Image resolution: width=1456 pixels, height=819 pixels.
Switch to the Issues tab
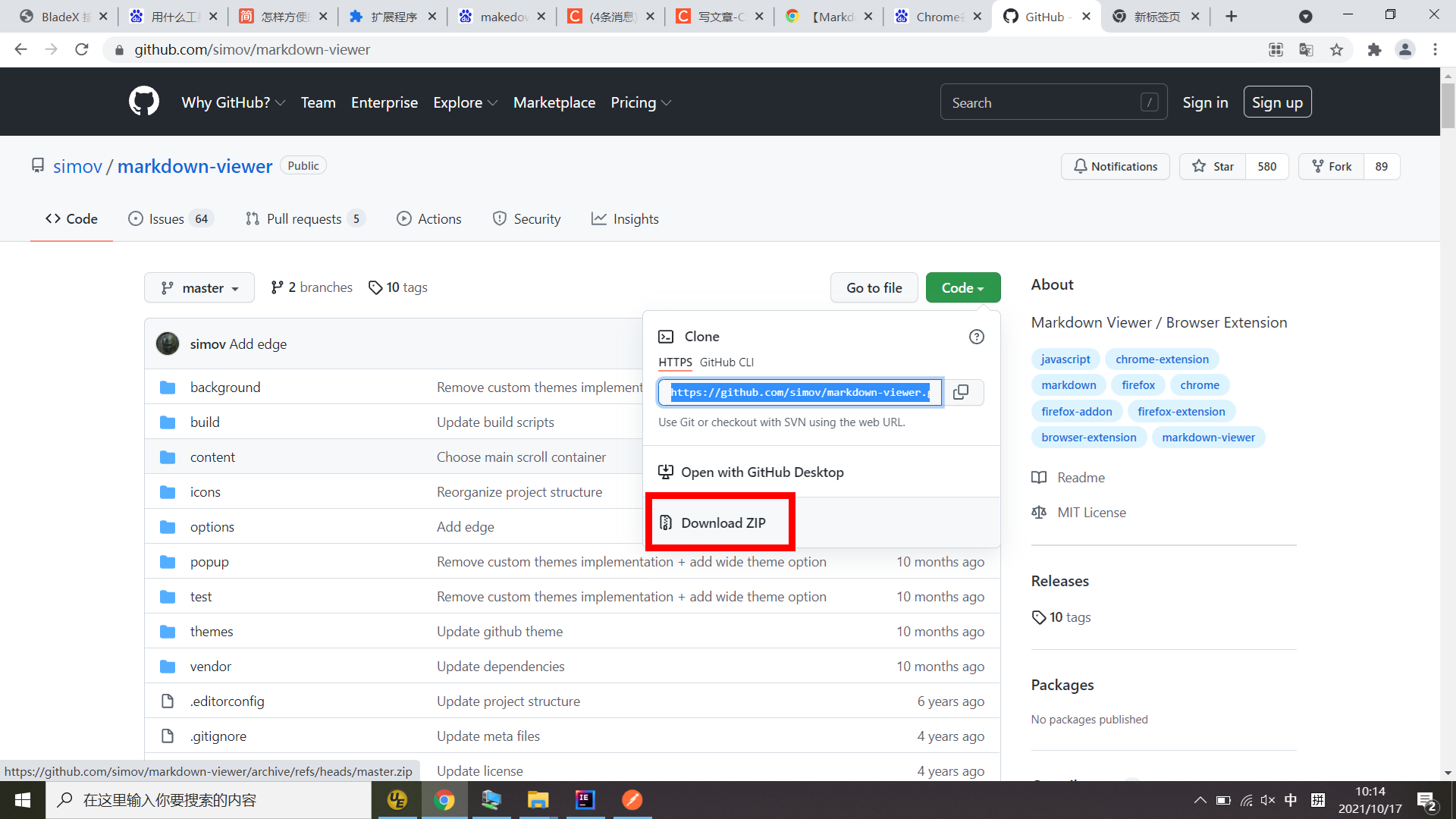(x=165, y=218)
